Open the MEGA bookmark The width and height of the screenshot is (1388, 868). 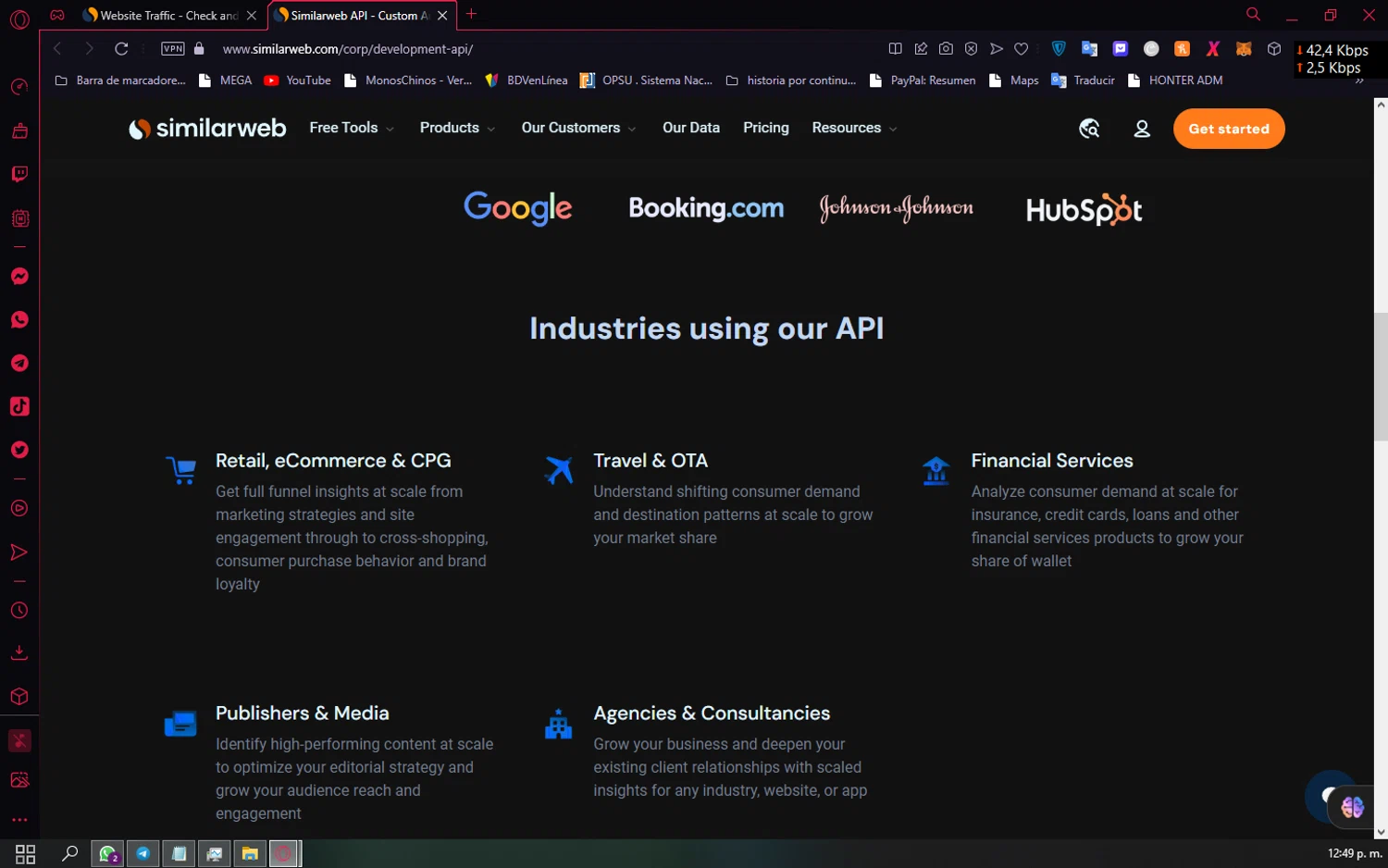tap(226, 81)
